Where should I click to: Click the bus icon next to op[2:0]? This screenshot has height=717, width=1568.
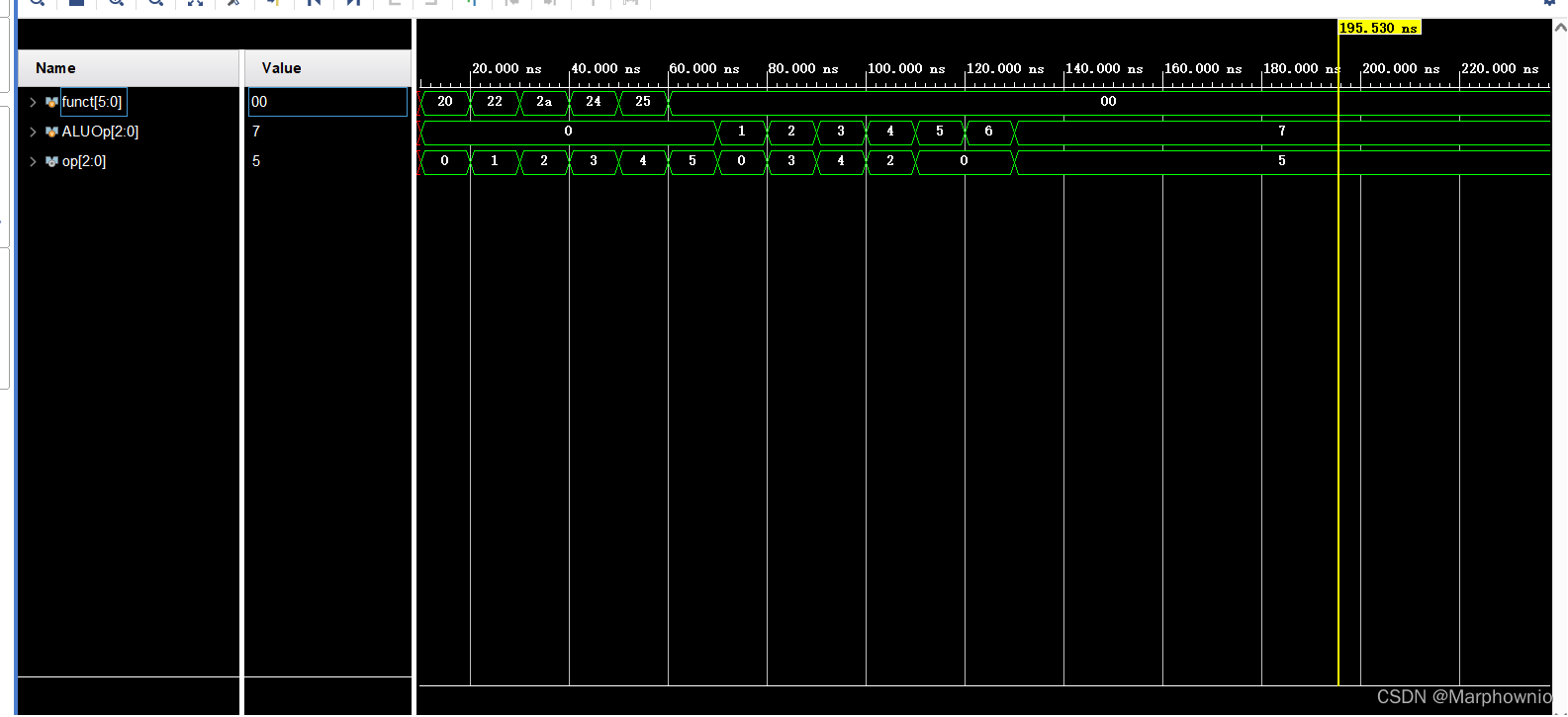(x=51, y=161)
